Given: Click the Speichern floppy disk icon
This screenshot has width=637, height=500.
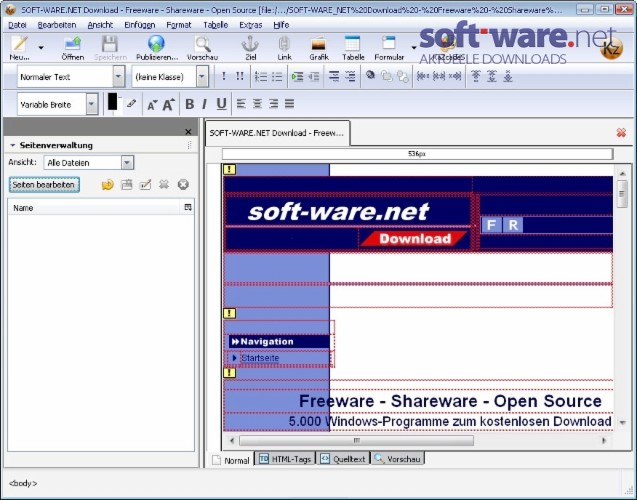Looking at the screenshot, I should tap(110, 48).
